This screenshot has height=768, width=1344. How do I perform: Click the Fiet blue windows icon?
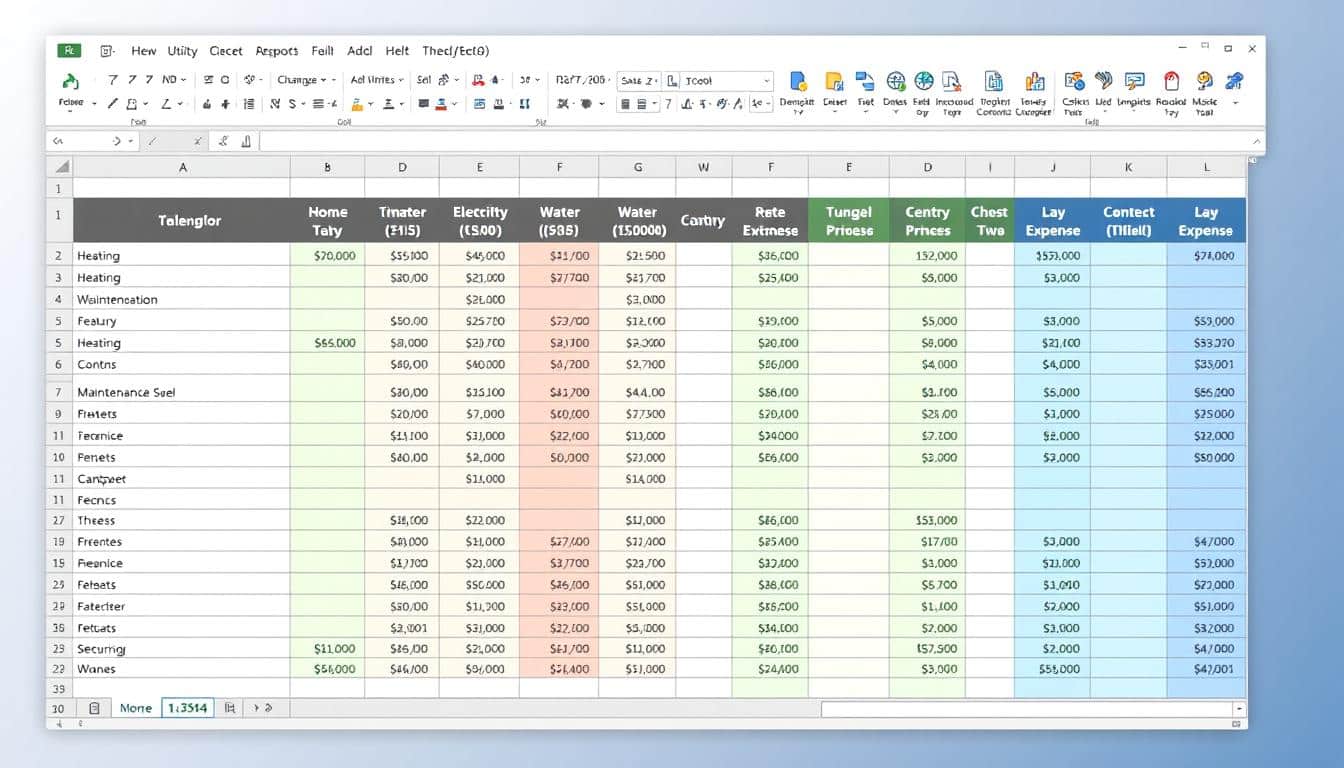865,82
